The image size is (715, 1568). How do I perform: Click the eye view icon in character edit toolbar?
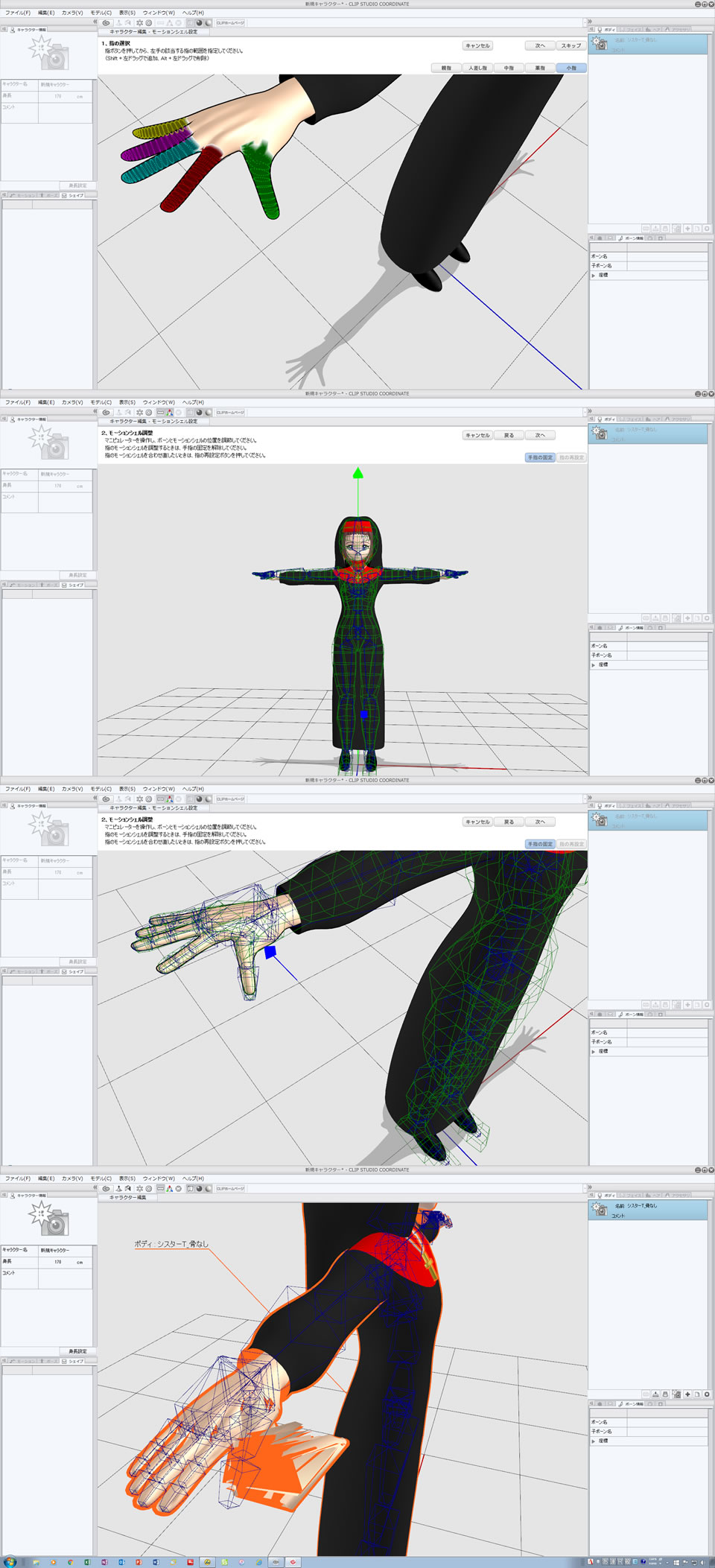(107, 1188)
